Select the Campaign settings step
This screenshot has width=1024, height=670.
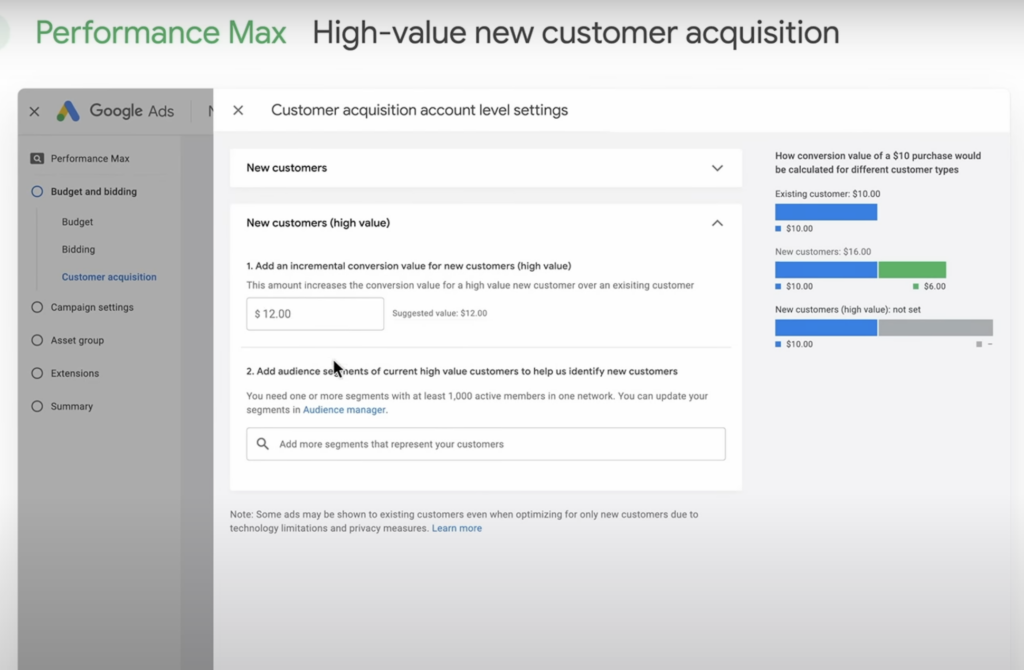(x=82, y=307)
